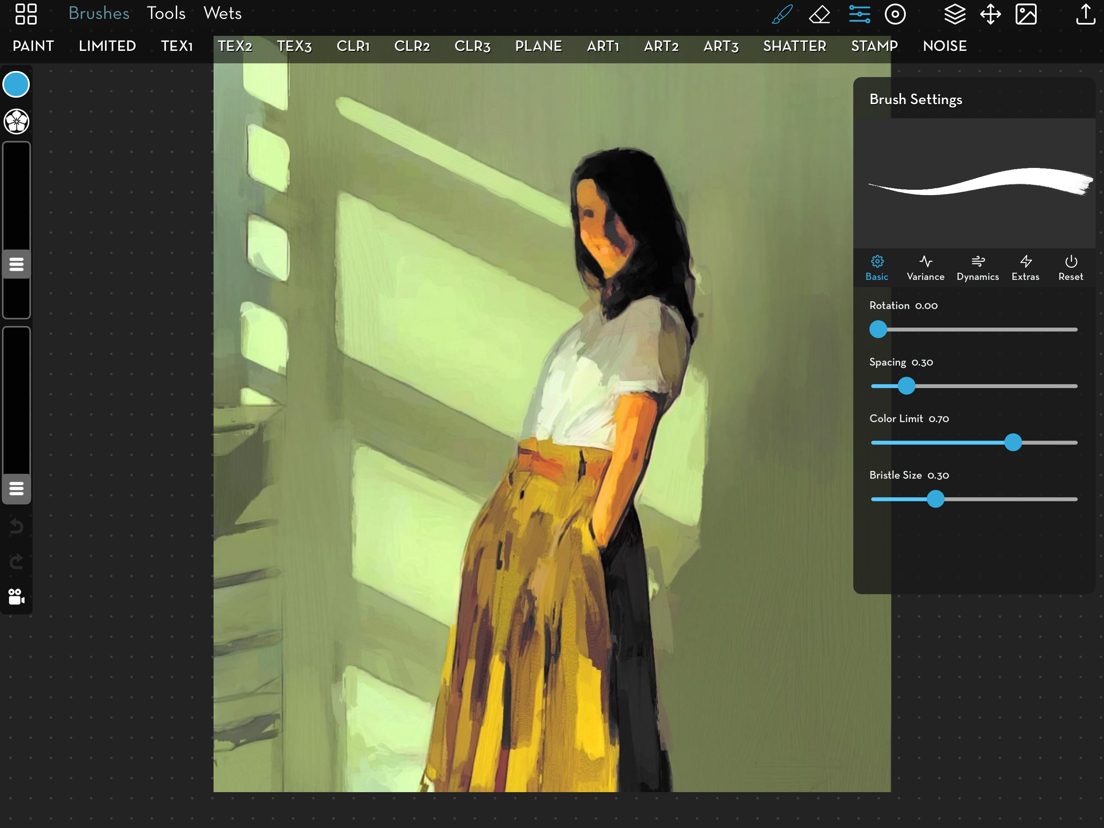Tap the share export icon
This screenshot has height=828, width=1104.
click(1086, 13)
